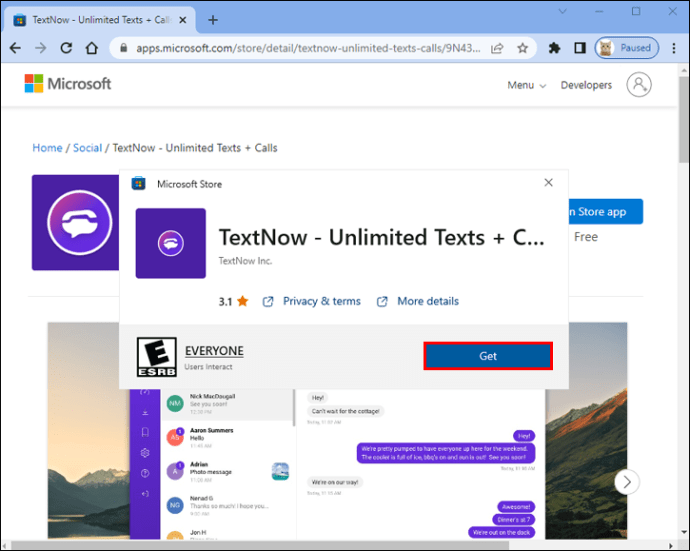
Task: Open Chrome three-dot menu
Action: tap(672, 48)
